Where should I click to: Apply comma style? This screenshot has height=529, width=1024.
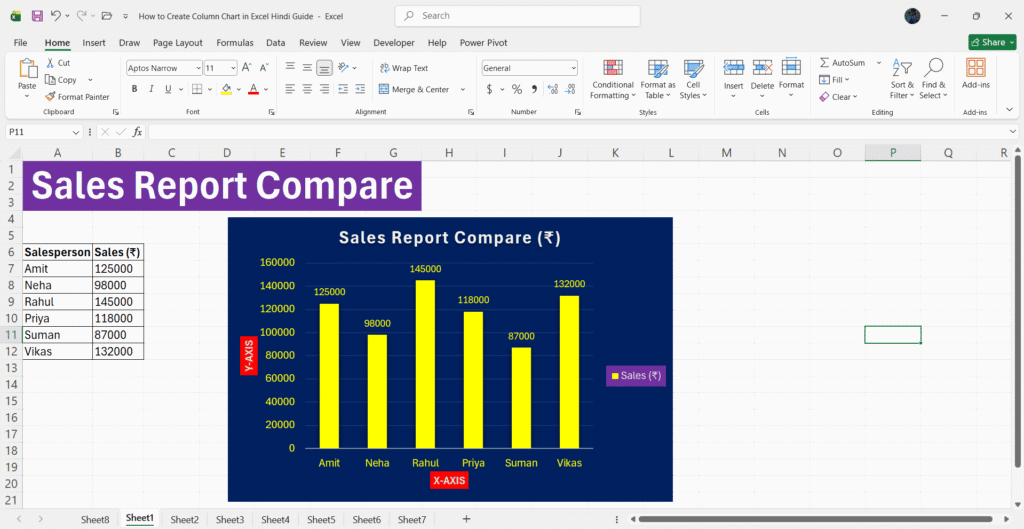[x=534, y=89]
